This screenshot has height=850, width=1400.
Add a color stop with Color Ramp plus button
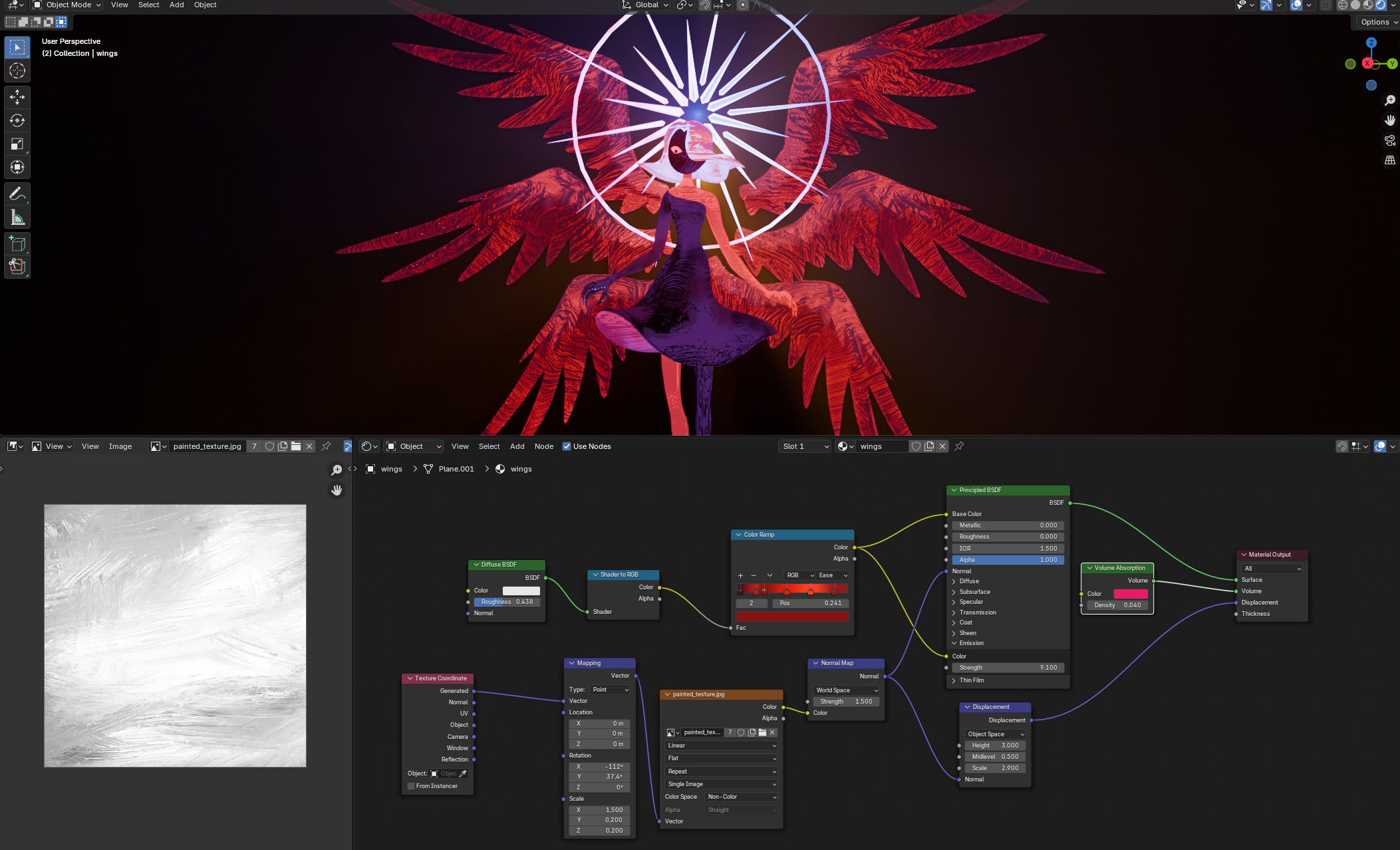[x=740, y=575]
